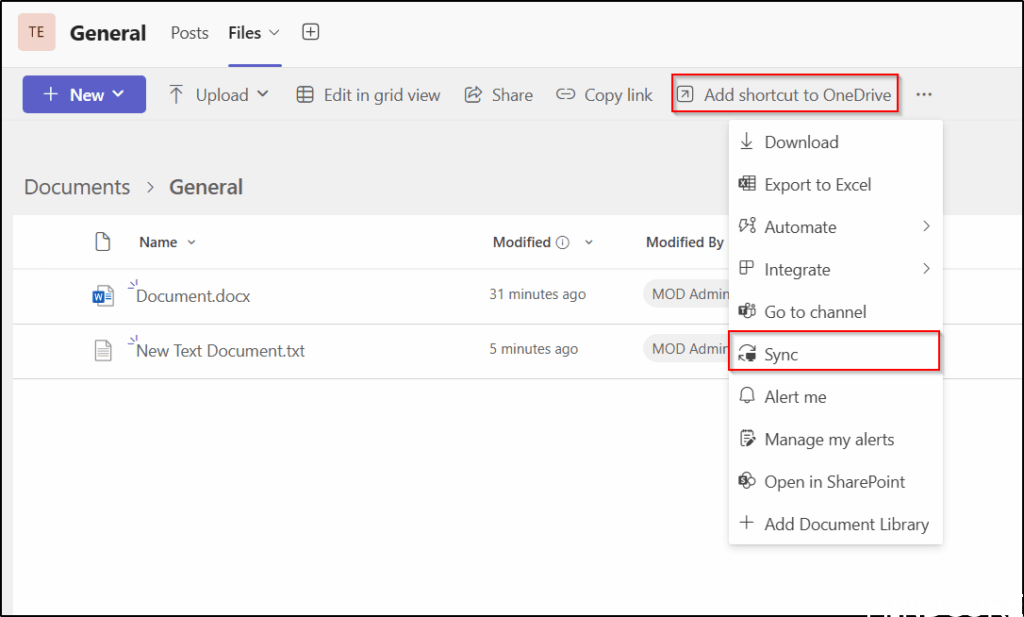Click the file type column header icon

[102, 242]
